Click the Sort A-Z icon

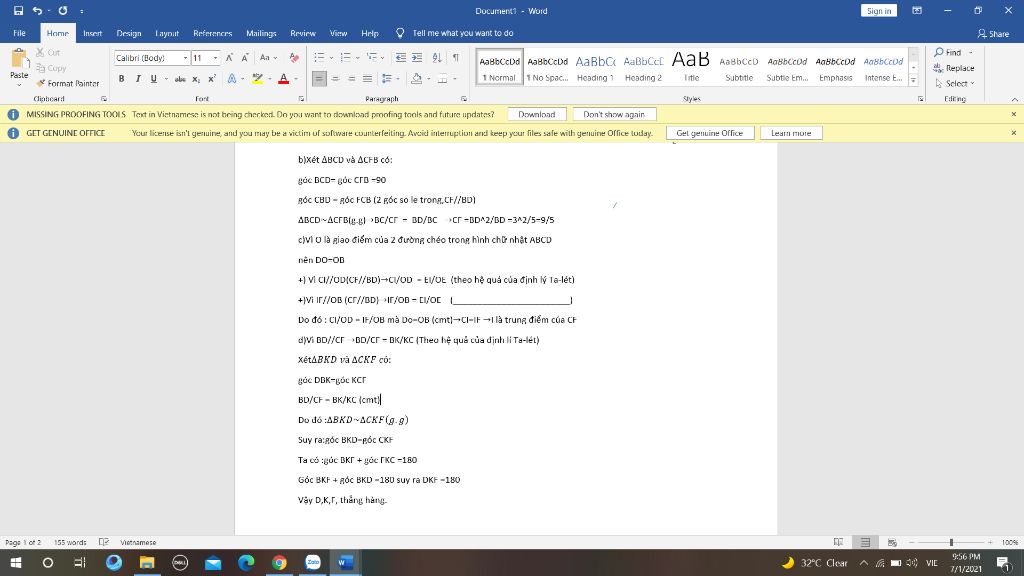tap(437, 58)
